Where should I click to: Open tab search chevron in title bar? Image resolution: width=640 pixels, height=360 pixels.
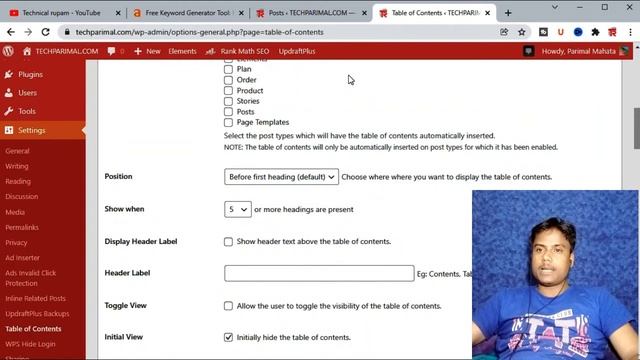pos(555,7)
